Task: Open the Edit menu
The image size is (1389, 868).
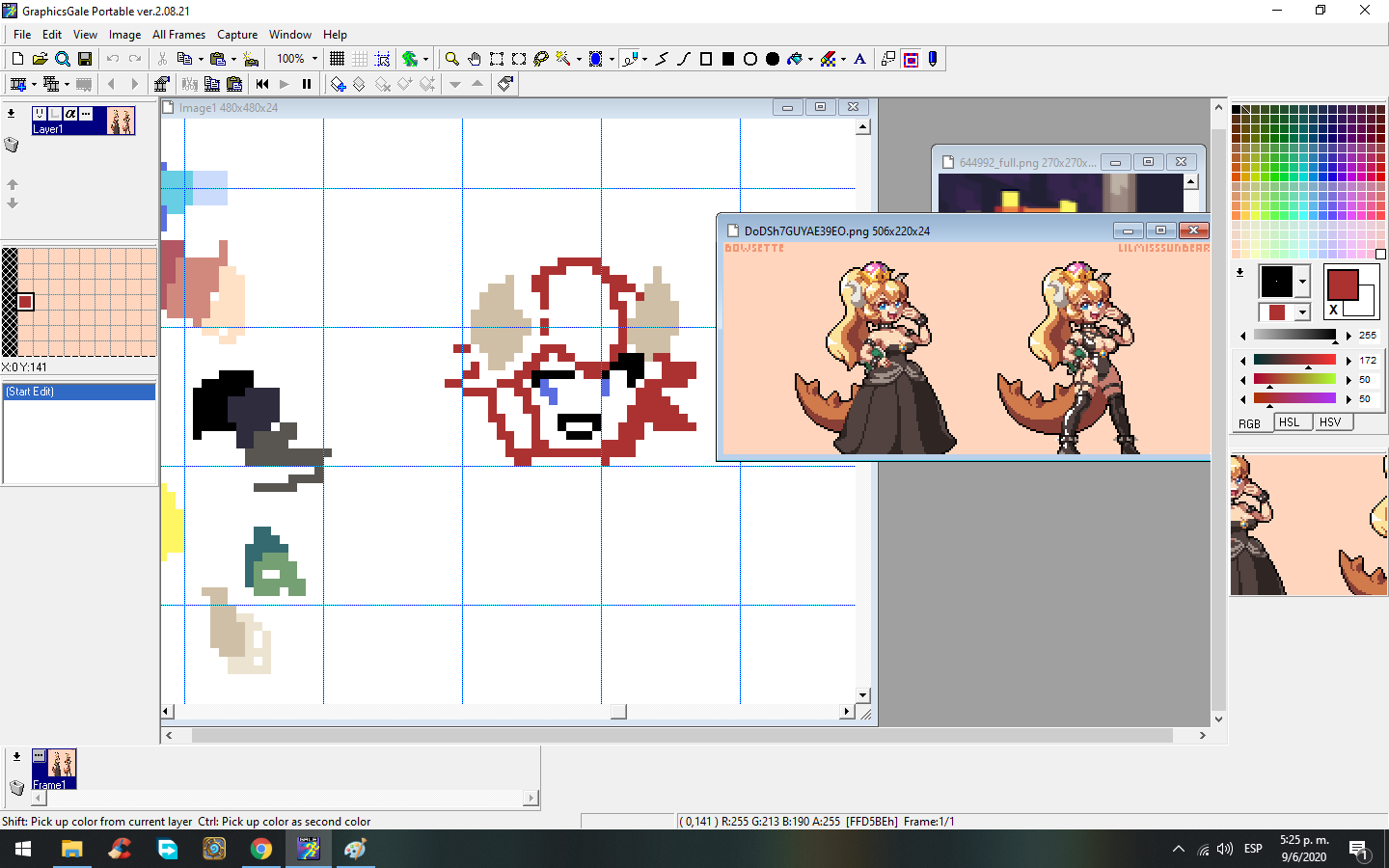Action: point(52,35)
